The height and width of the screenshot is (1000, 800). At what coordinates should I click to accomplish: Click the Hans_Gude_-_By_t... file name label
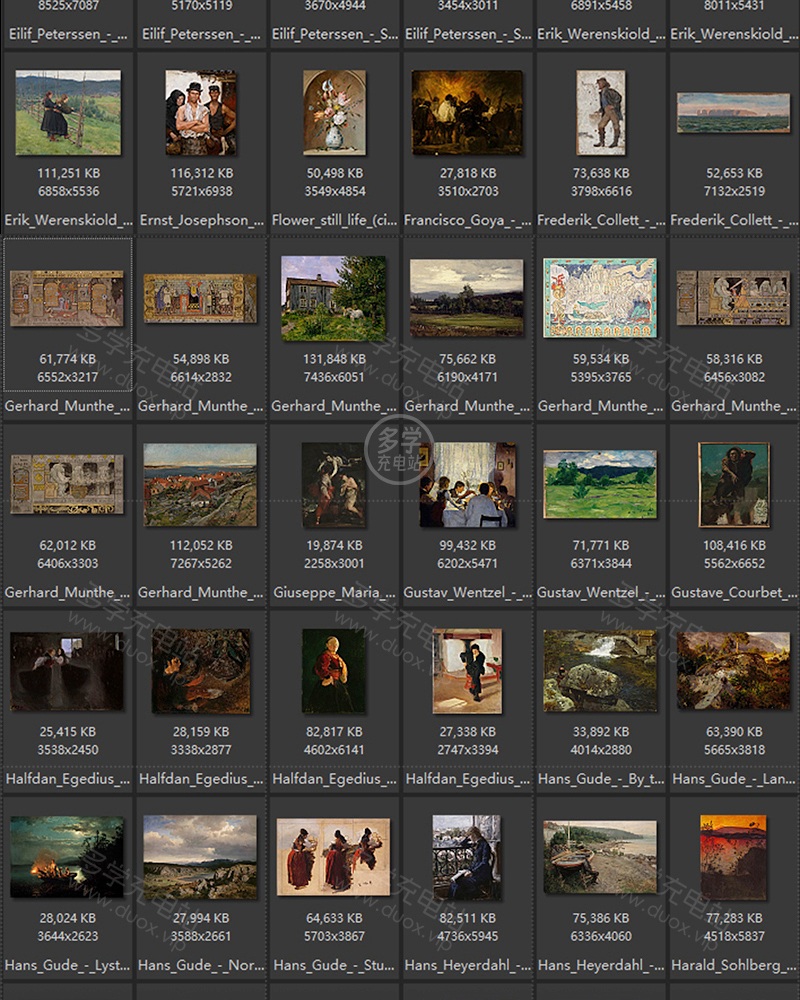600,778
